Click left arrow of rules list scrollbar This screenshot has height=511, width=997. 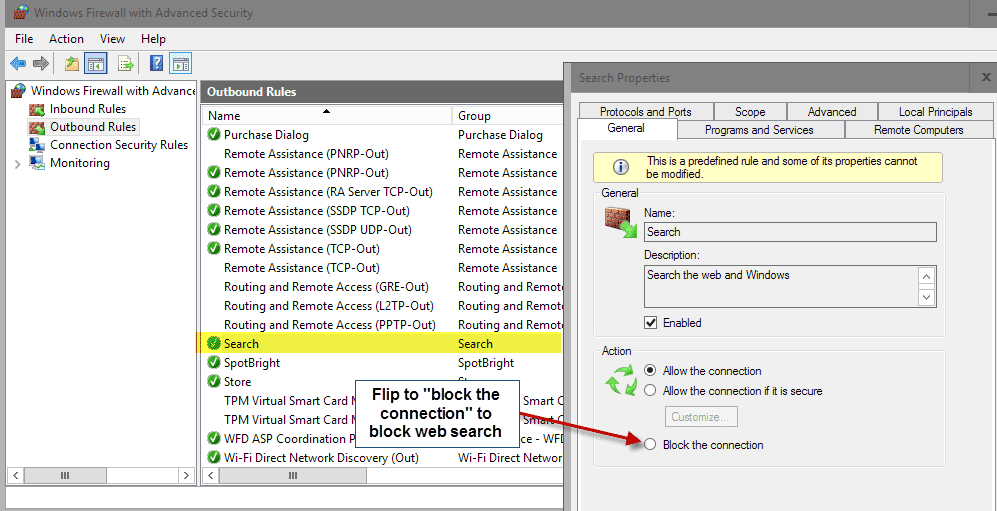(x=210, y=475)
